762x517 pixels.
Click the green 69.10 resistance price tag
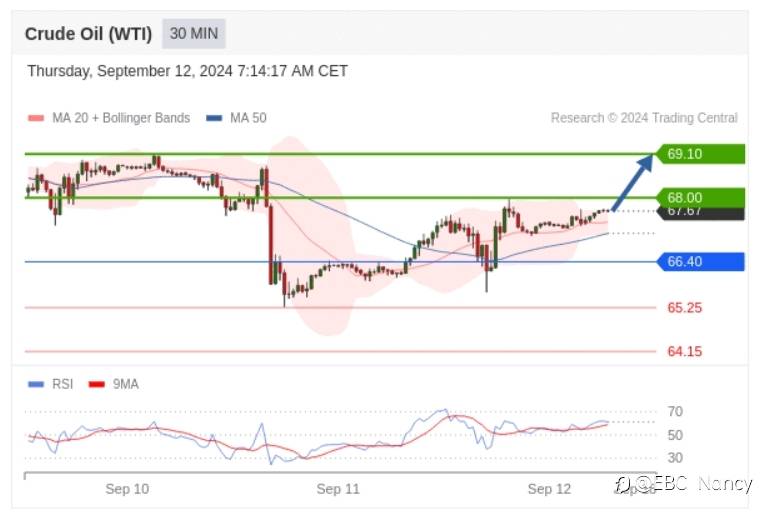click(700, 154)
